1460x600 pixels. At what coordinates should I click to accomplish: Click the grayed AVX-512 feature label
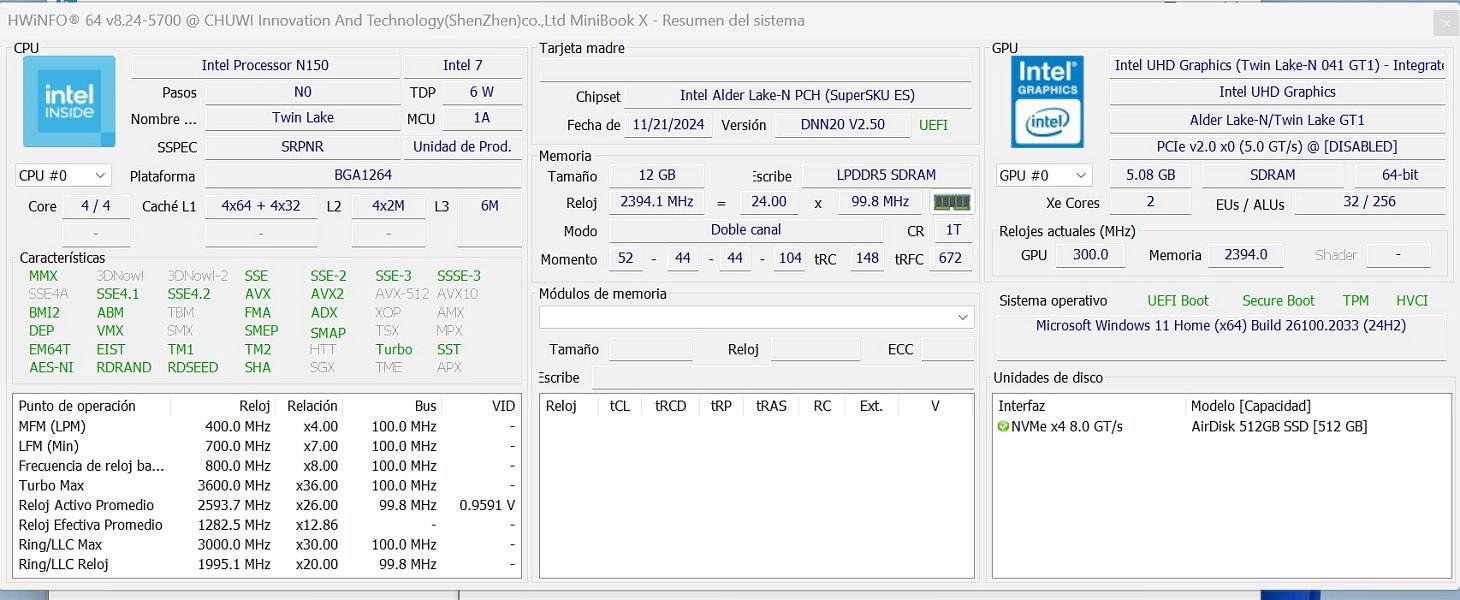click(x=403, y=295)
